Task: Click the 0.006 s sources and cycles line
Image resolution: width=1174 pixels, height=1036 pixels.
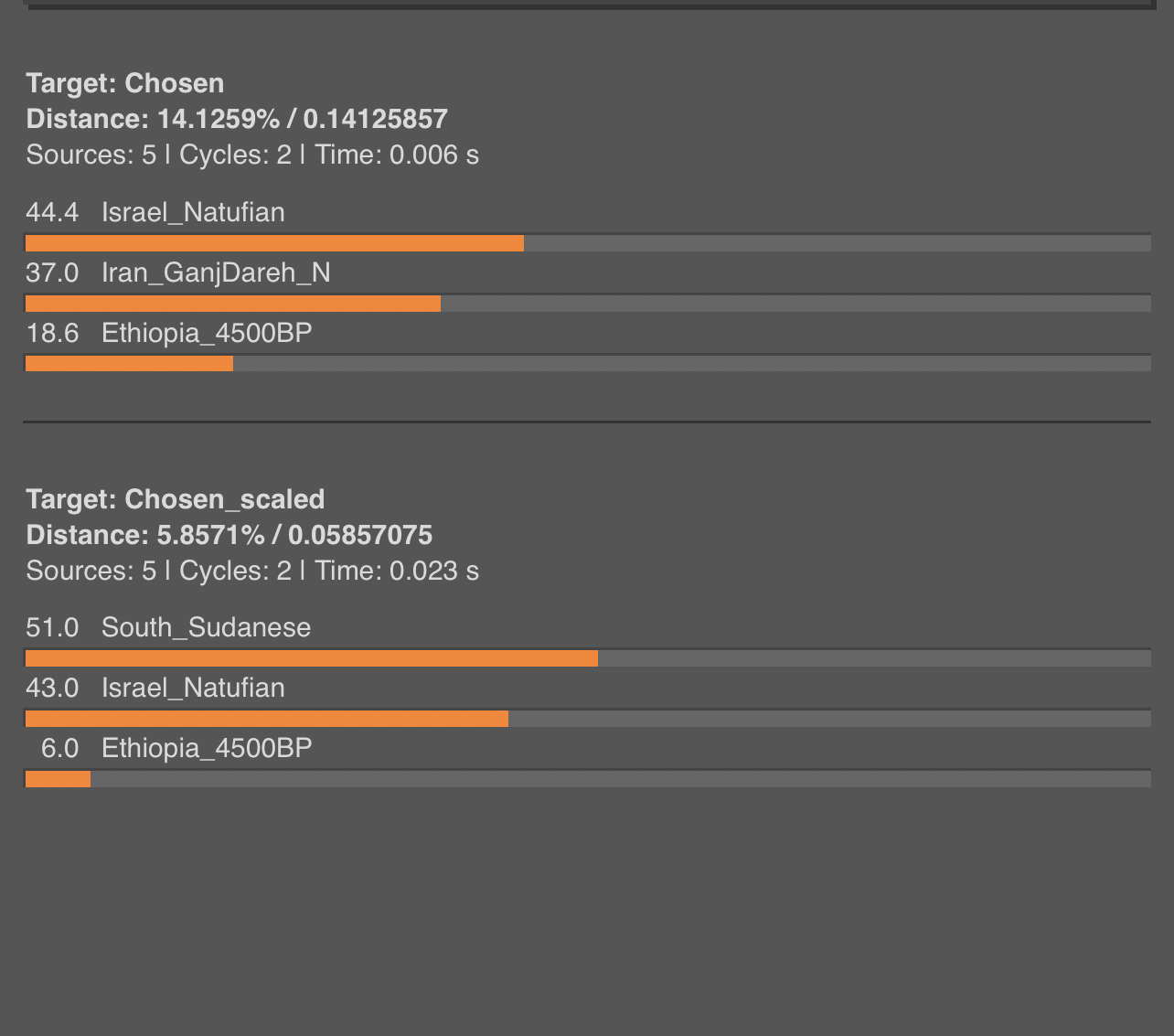Action: (252, 155)
